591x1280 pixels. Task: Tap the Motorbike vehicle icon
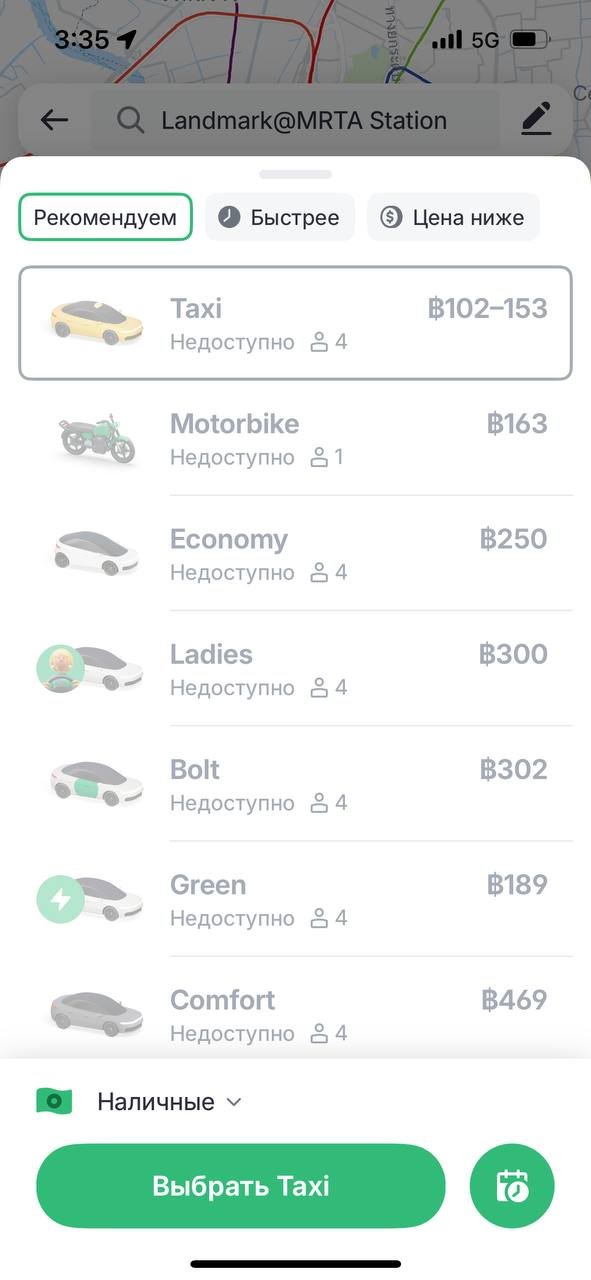[97, 438]
